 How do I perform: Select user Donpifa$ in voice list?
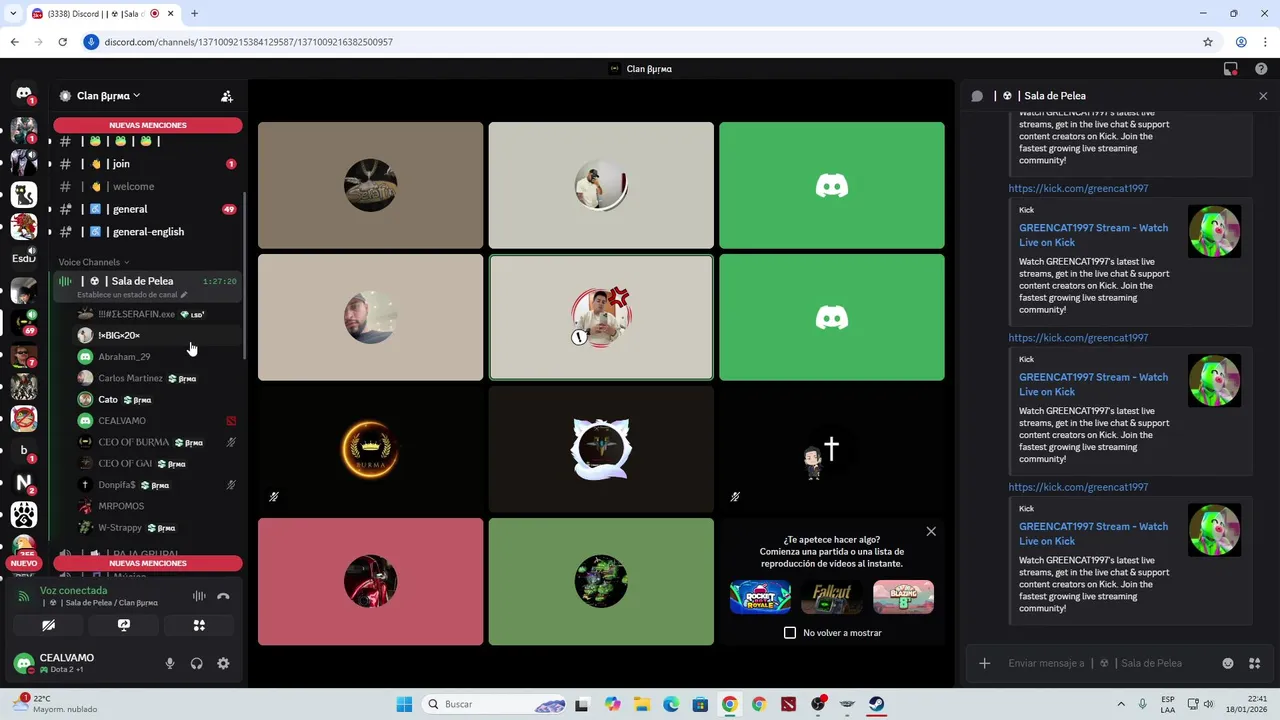coord(117,485)
